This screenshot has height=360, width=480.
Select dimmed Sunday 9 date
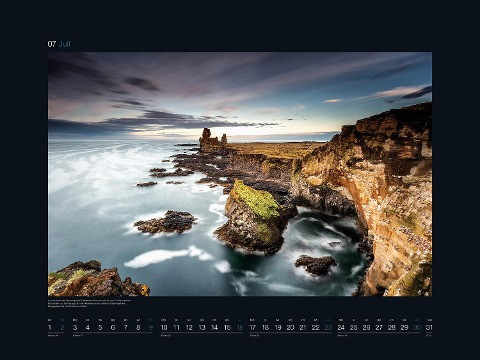pos(151,327)
